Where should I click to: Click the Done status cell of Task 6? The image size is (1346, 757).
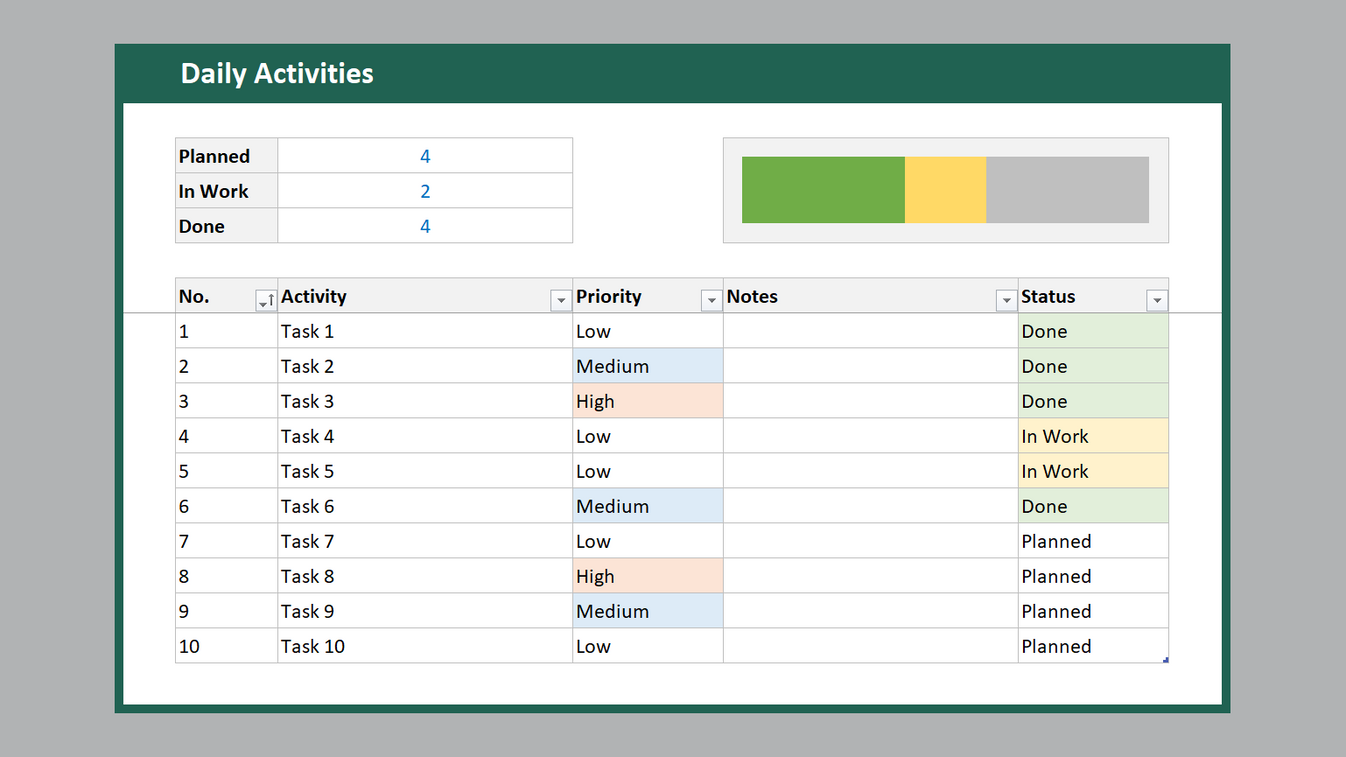pyautogui.click(x=1090, y=506)
